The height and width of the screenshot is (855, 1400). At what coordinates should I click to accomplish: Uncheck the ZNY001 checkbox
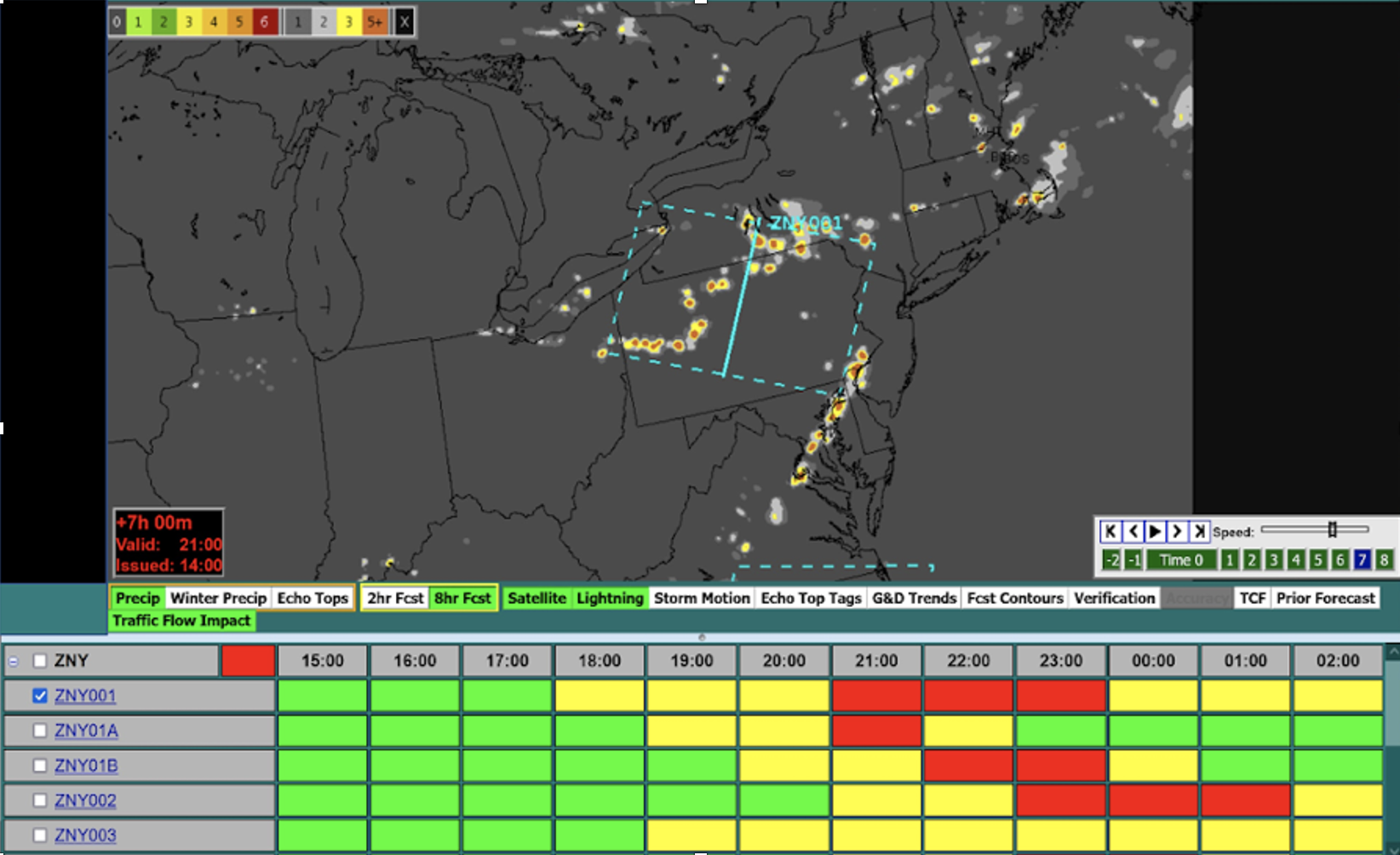39,696
